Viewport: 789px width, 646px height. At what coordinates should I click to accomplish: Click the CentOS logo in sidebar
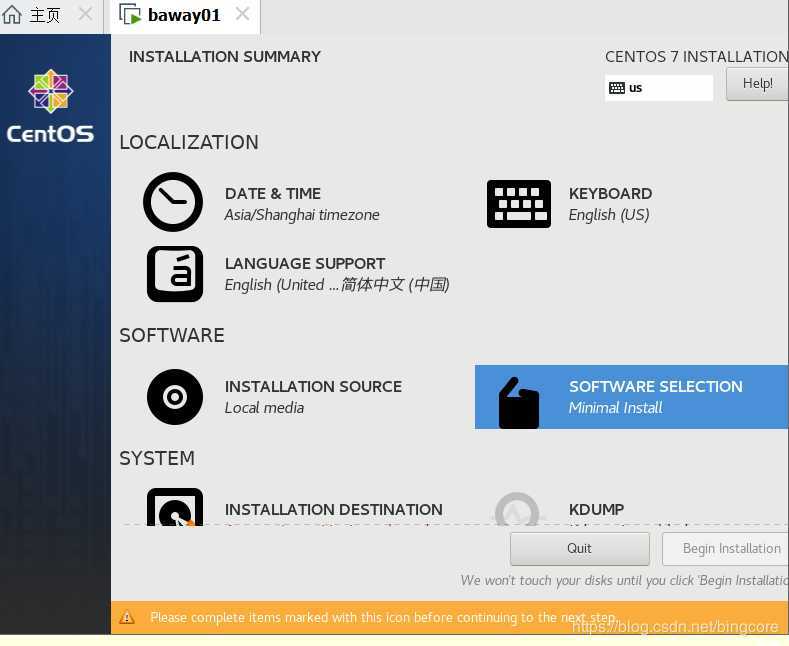50,106
